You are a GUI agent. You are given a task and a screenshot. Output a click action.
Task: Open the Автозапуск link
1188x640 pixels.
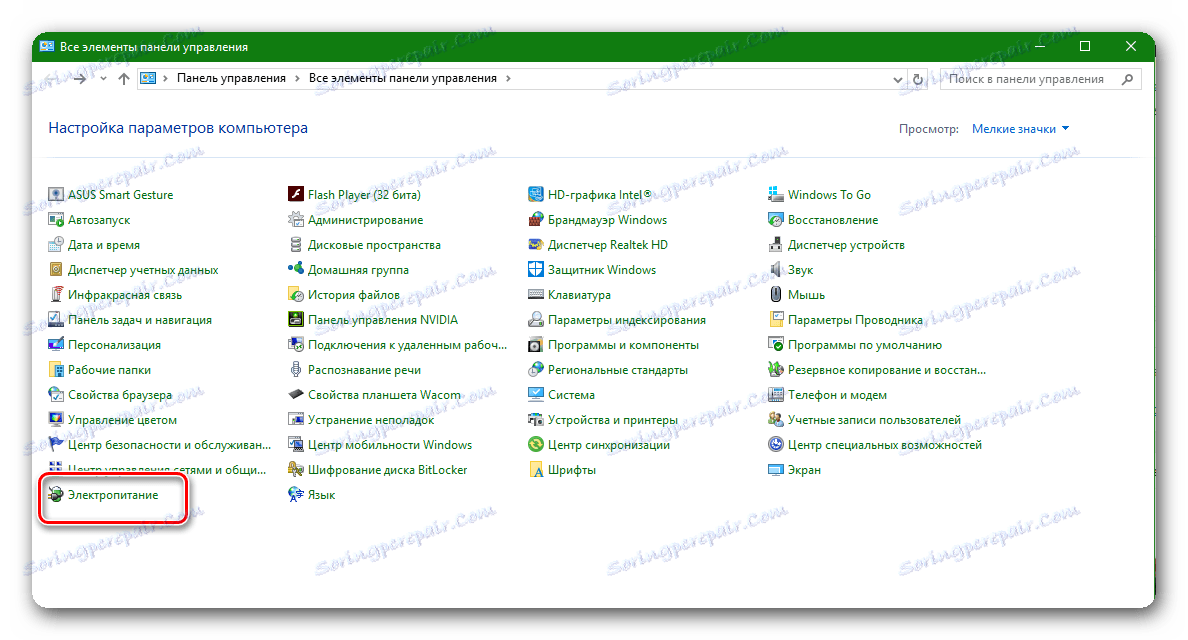coord(99,220)
